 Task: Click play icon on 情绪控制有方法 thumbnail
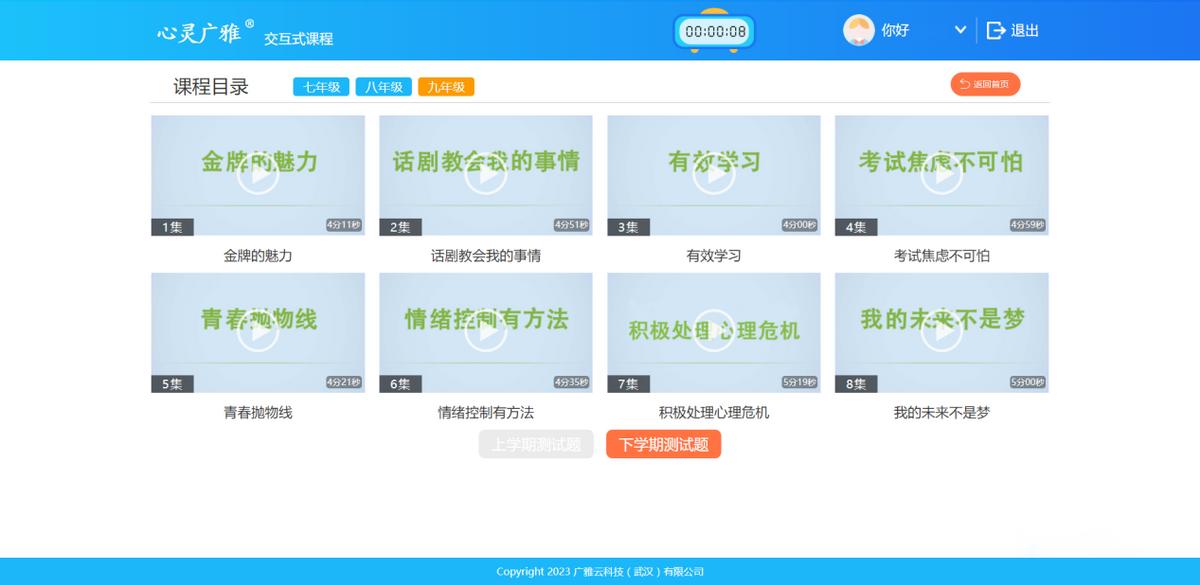(x=486, y=332)
